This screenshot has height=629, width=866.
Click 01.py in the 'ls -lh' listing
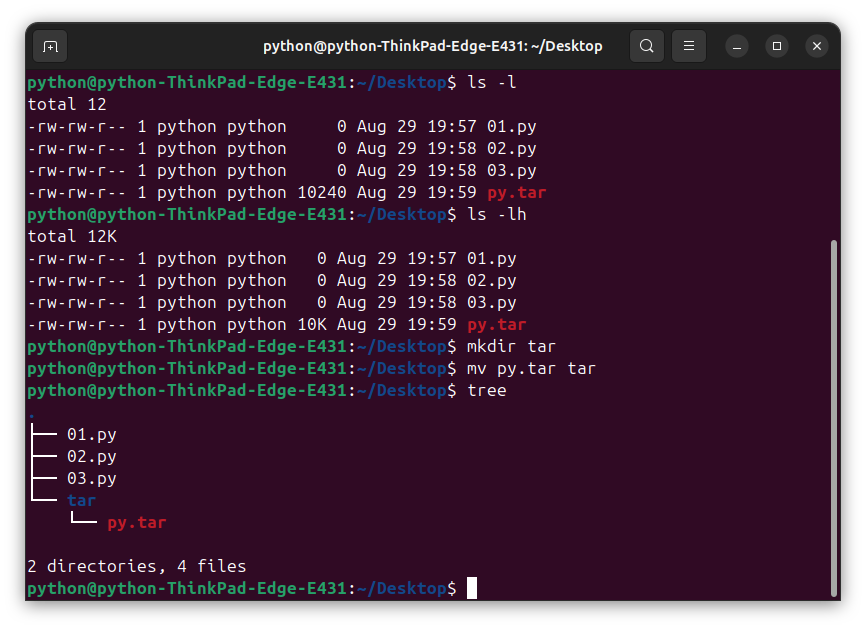tap(492, 259)
